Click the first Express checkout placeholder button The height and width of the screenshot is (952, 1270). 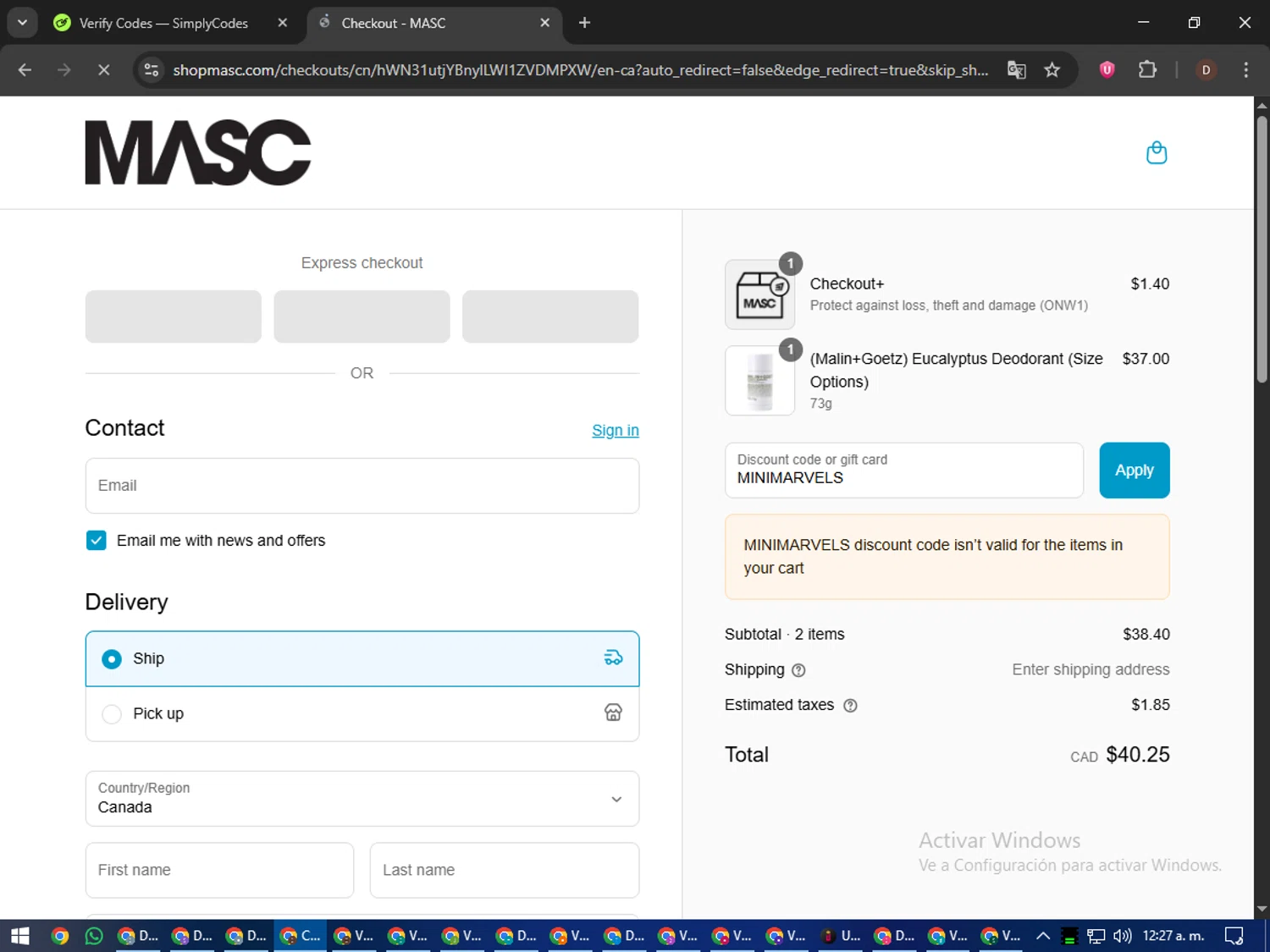(174, 316)
